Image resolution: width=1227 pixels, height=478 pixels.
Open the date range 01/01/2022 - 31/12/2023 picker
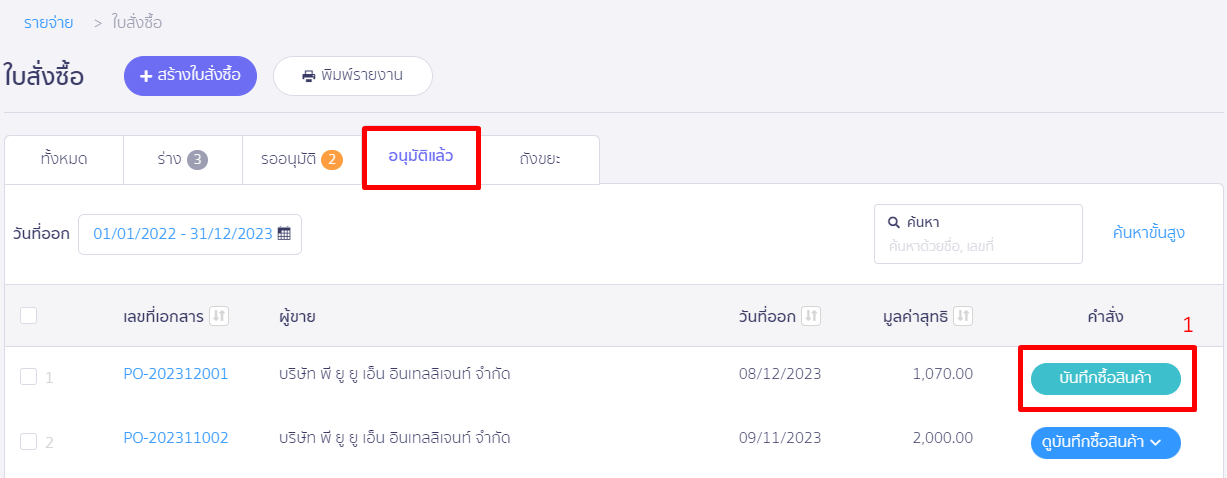pyautogui.click(x=190, y=234)
